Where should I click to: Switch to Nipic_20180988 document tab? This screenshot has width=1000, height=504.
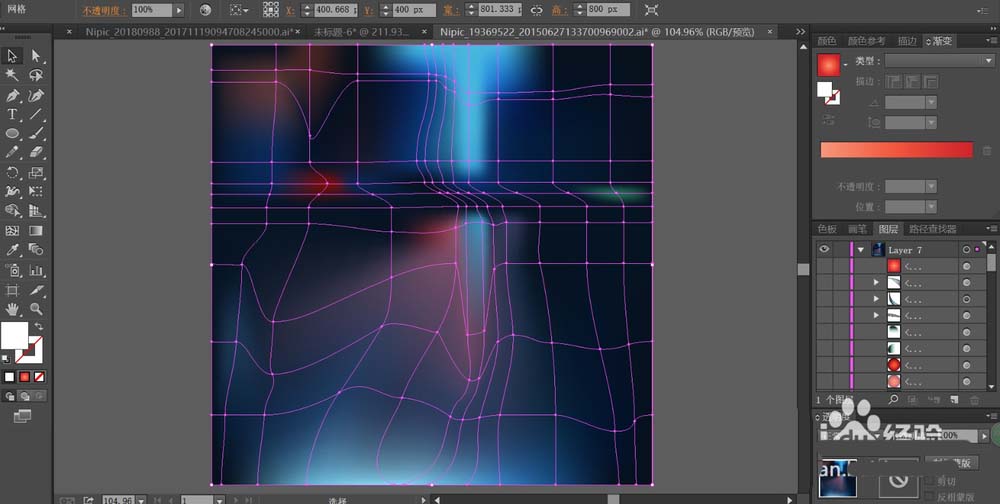(x=191, y=32)
